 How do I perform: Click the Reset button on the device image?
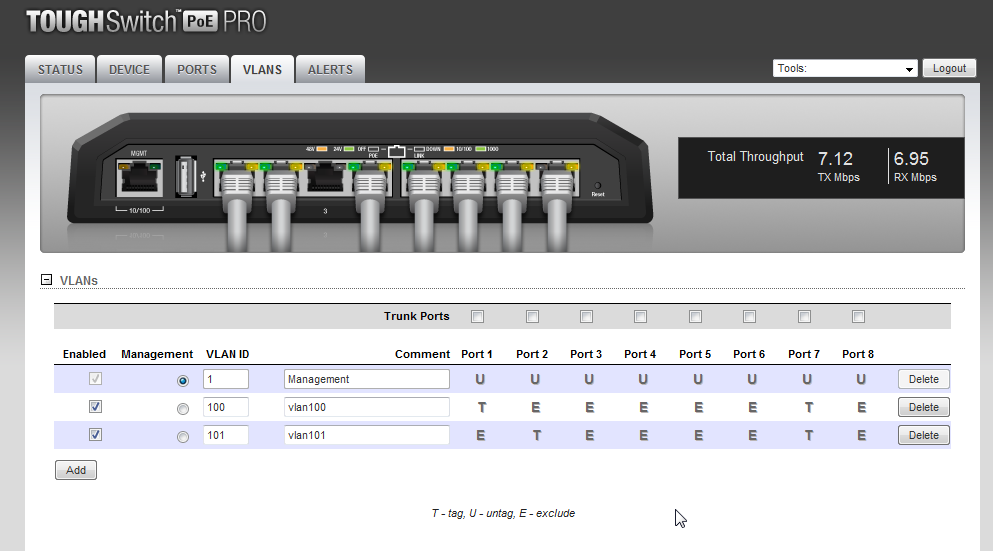(x=597, y=186)
